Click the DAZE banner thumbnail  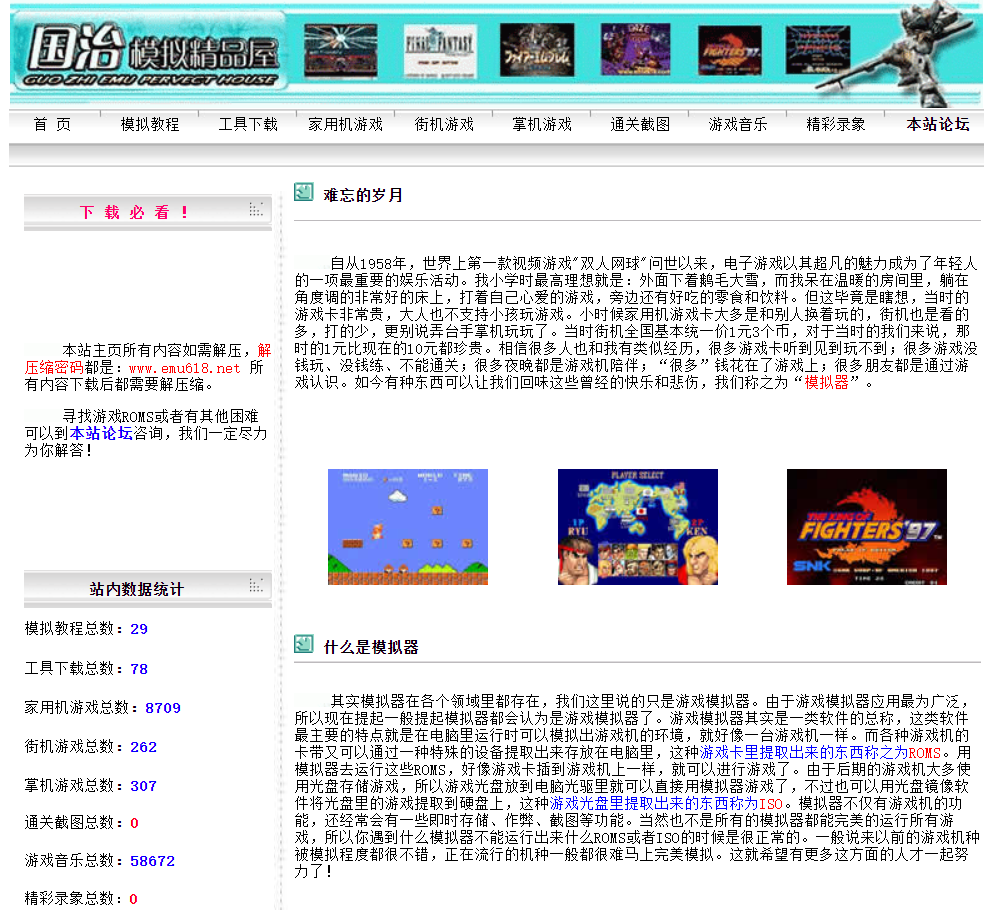[x=636, y=51]
